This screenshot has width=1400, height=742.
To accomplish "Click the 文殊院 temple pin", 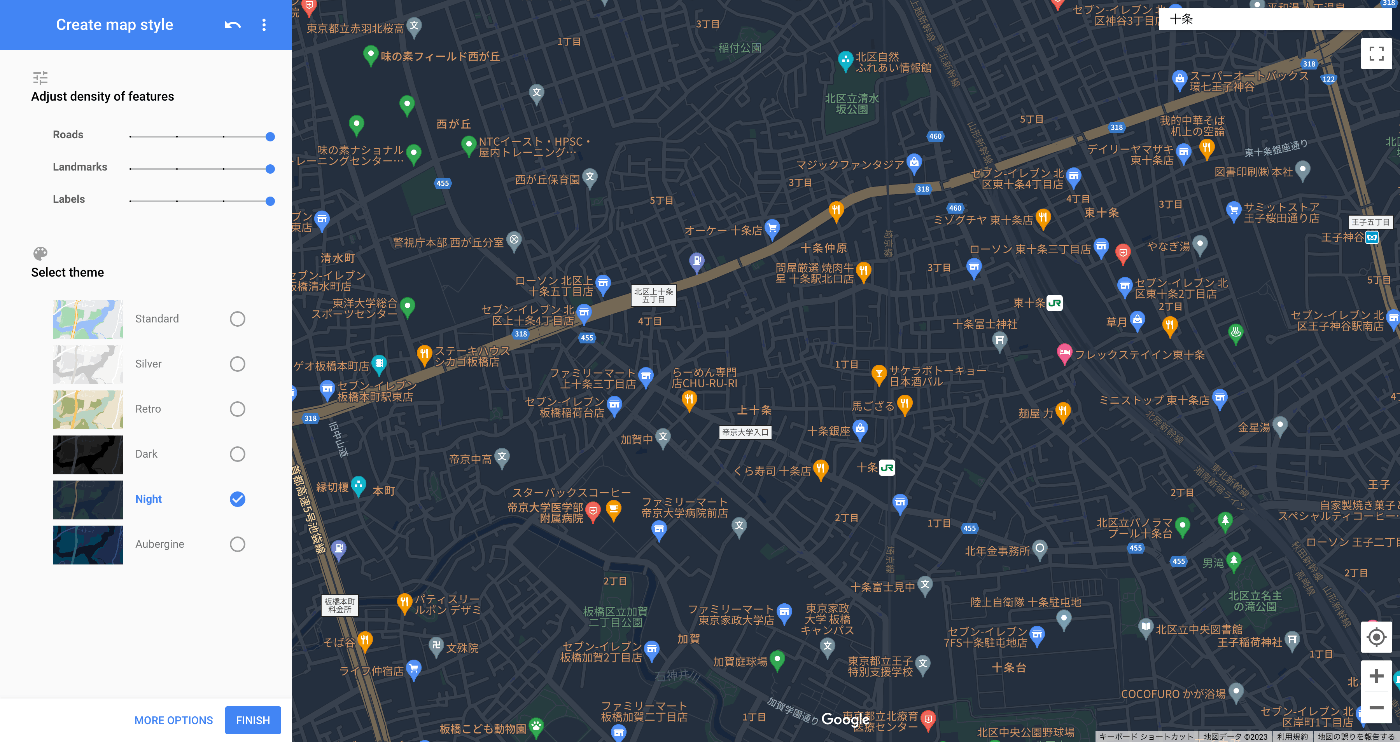I will coord(437,647).
